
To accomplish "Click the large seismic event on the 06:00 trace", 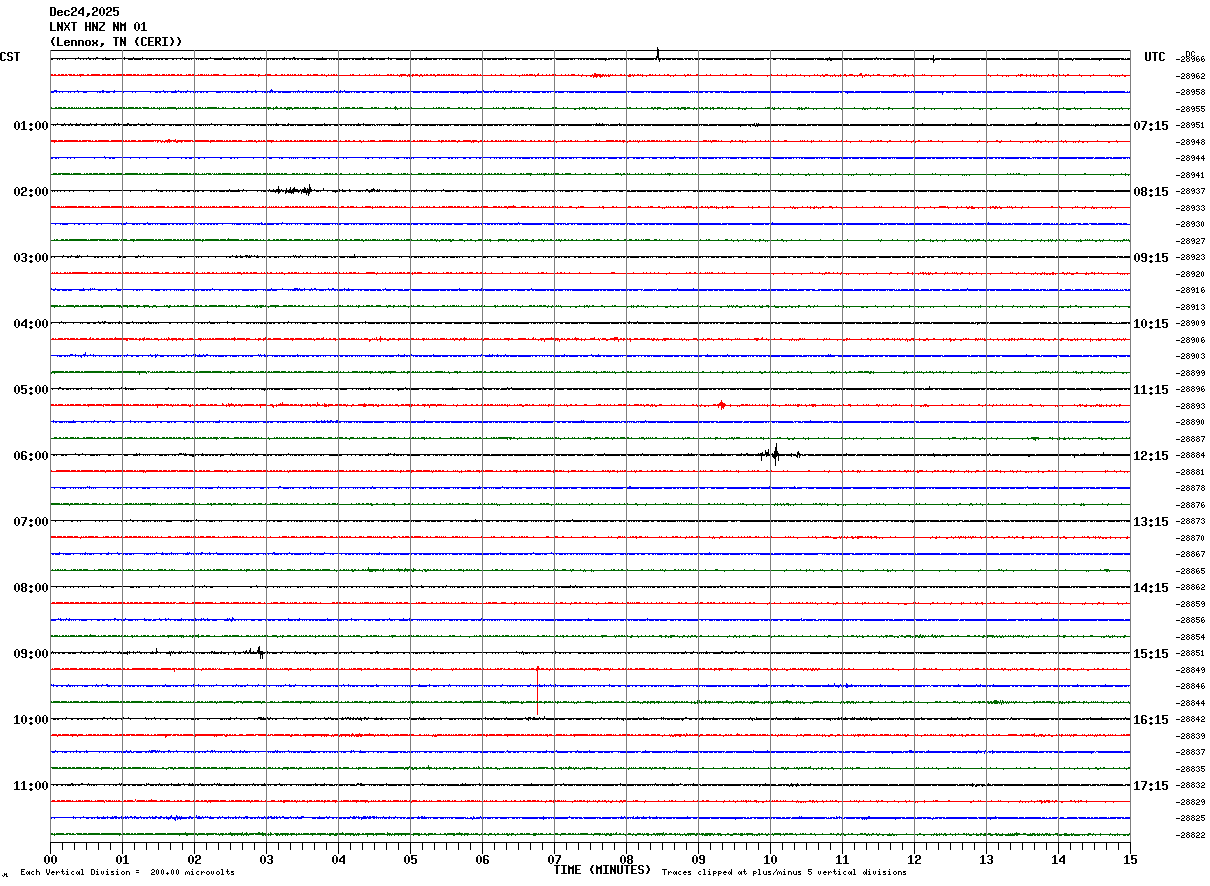I will [774, 454].
